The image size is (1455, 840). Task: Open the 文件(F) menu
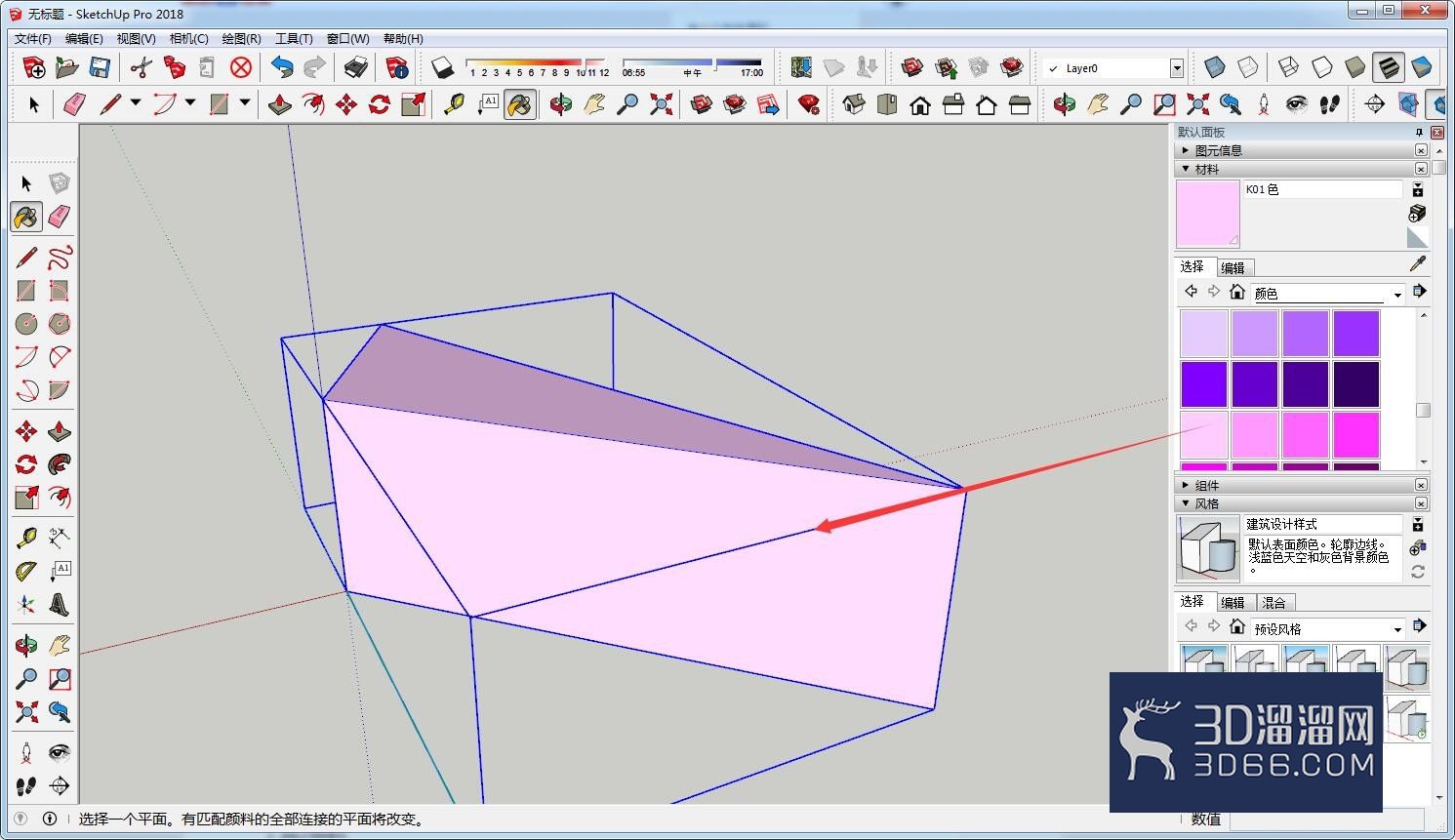coord(32,38)
